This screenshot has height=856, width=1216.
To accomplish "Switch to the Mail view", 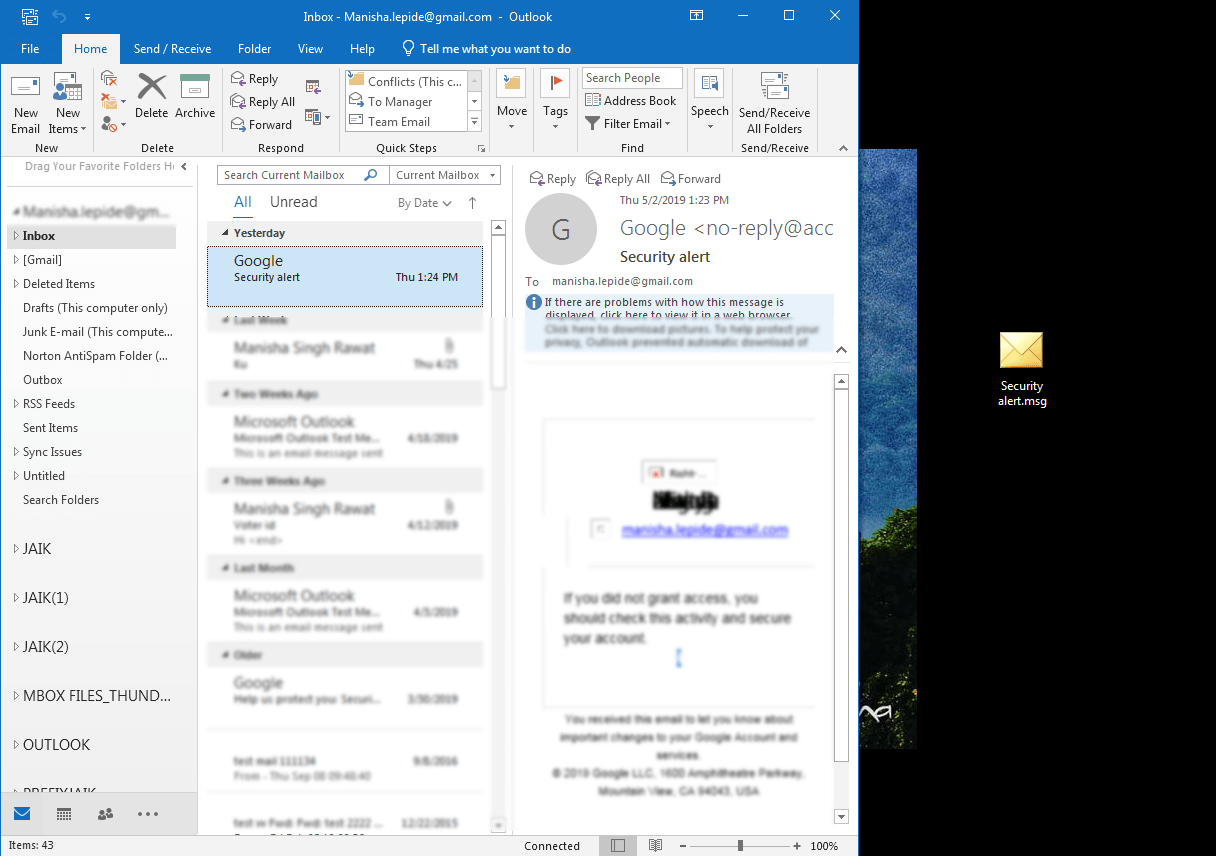I will 22,814.
